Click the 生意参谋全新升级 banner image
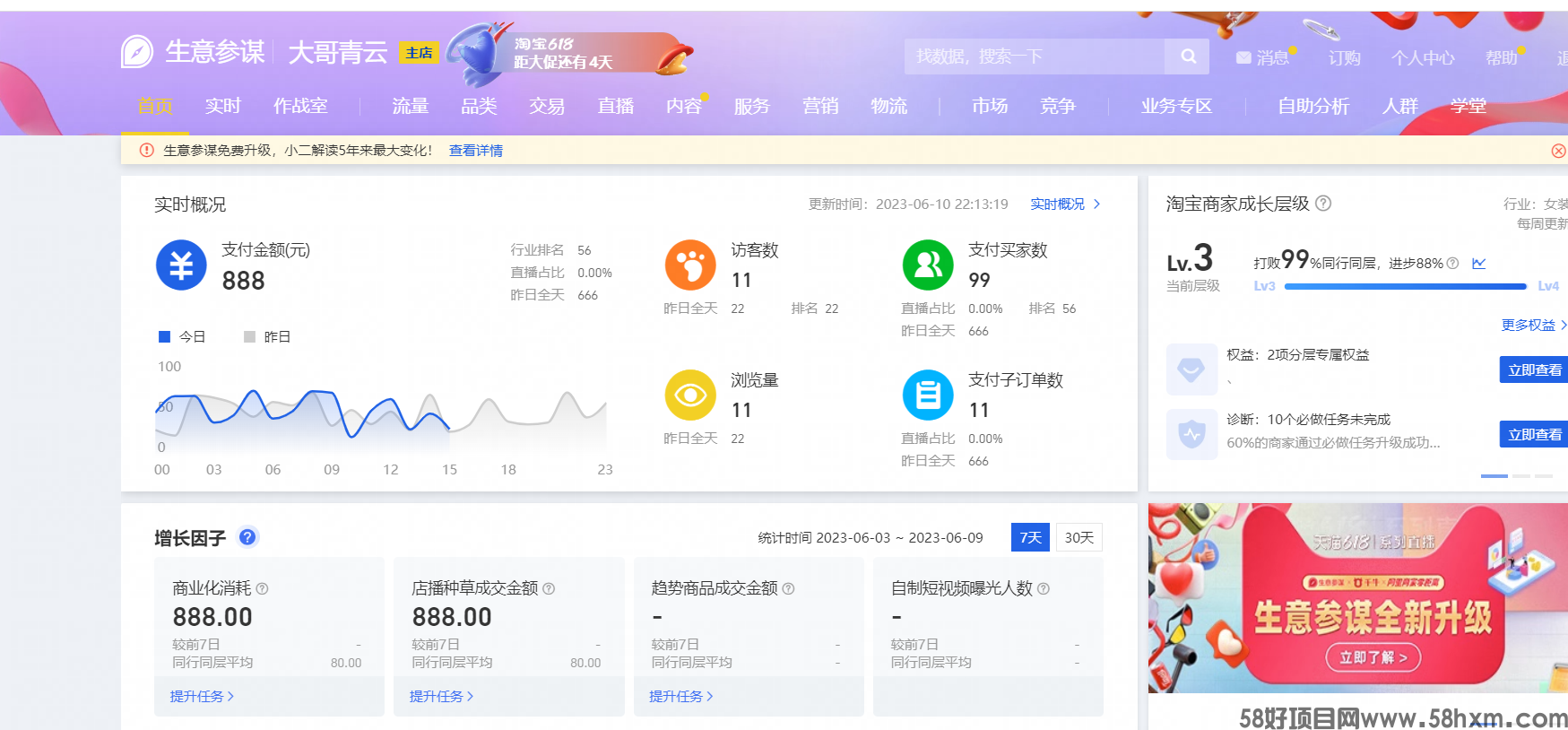Image resolution: width=1568 pixels, height=730 pixels. (1358, 598)
